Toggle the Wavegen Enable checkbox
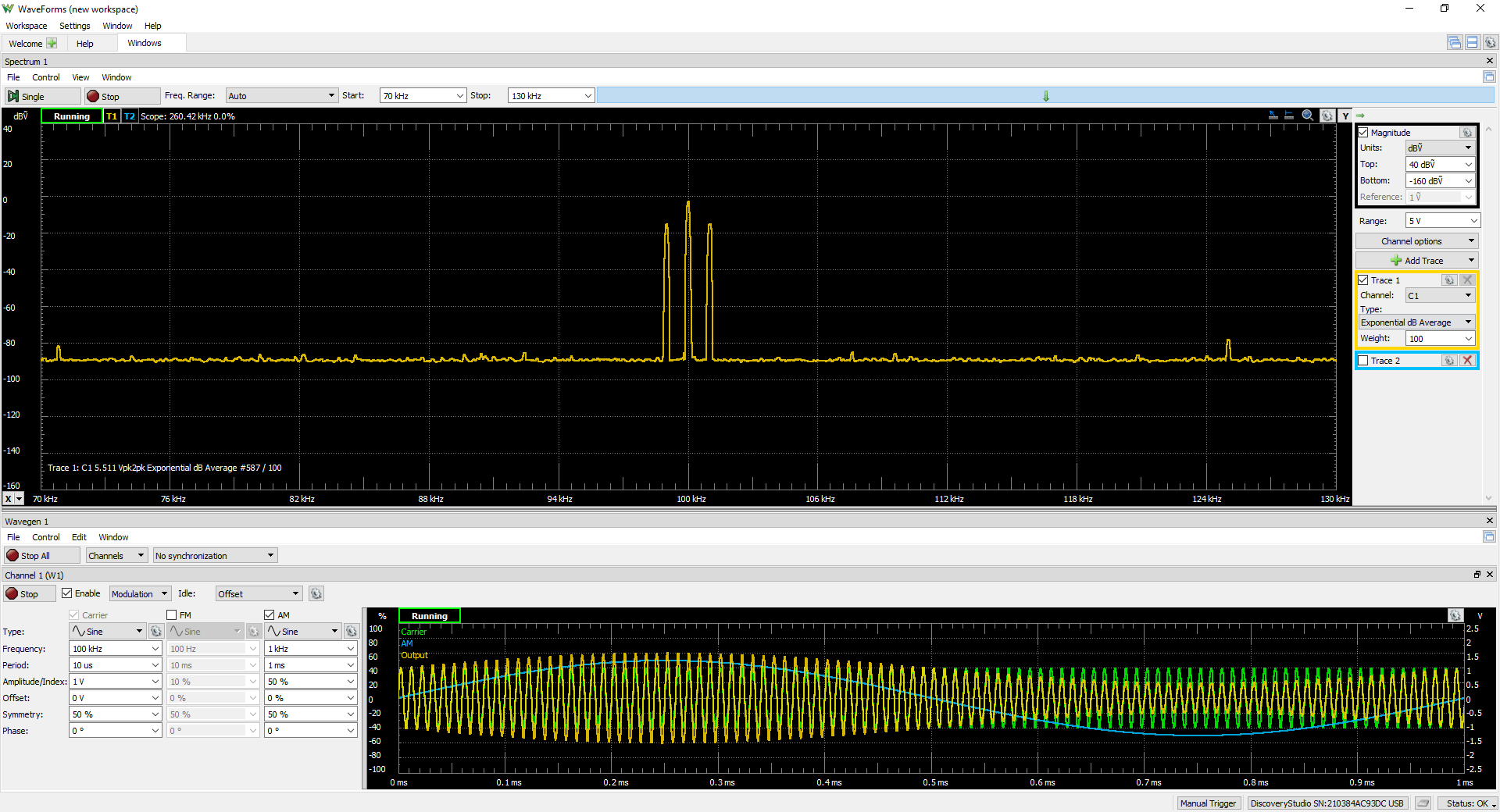1500x812 pixels. point(67,593)
